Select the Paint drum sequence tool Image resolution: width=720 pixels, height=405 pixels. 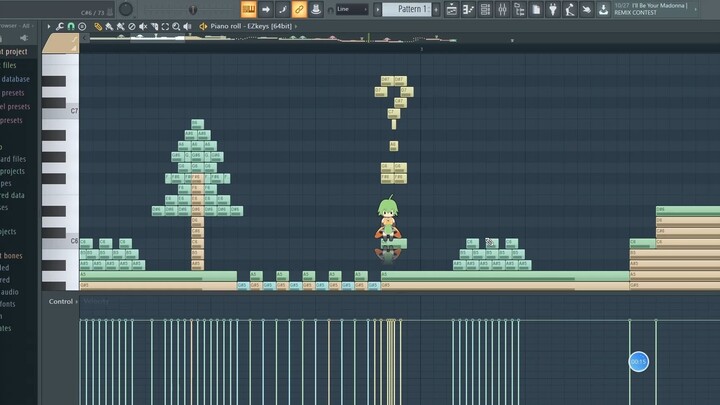(120, 27)
